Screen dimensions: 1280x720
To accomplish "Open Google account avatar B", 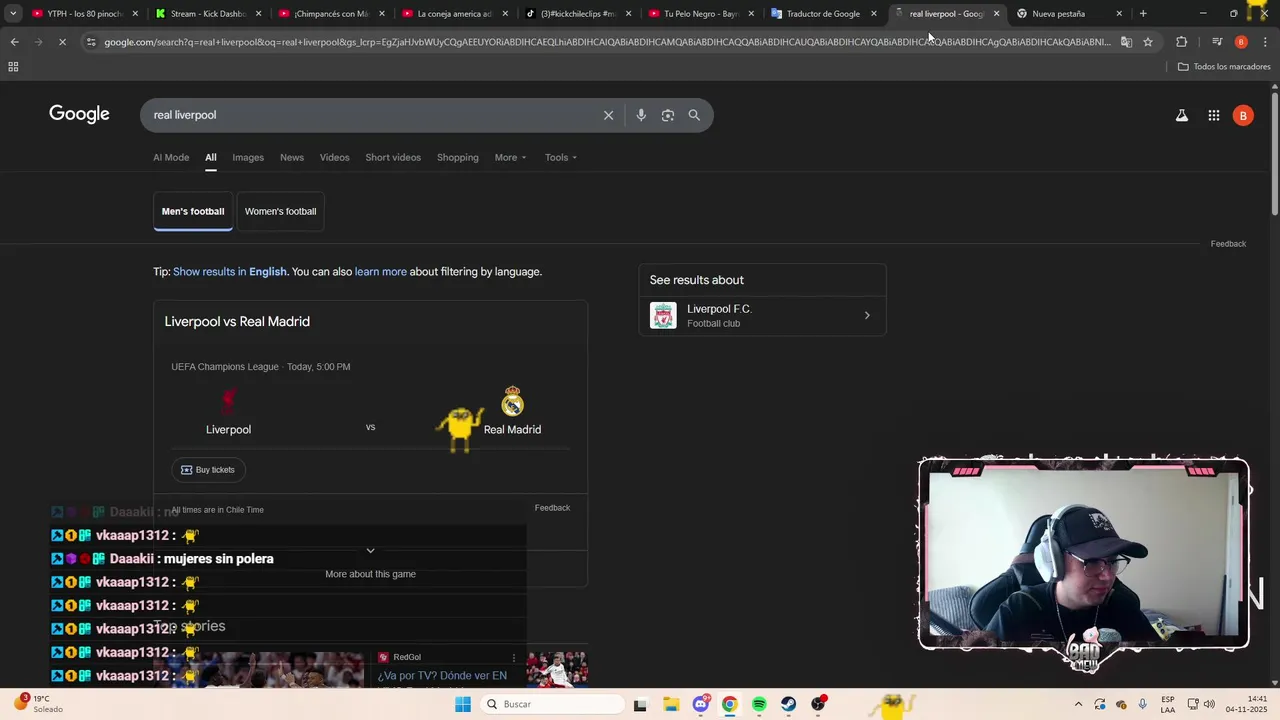I will point(1243,115).
